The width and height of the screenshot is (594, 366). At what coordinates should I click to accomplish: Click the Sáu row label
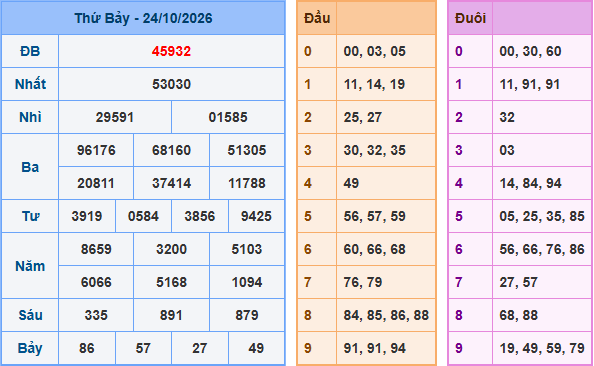pos(30,315)
